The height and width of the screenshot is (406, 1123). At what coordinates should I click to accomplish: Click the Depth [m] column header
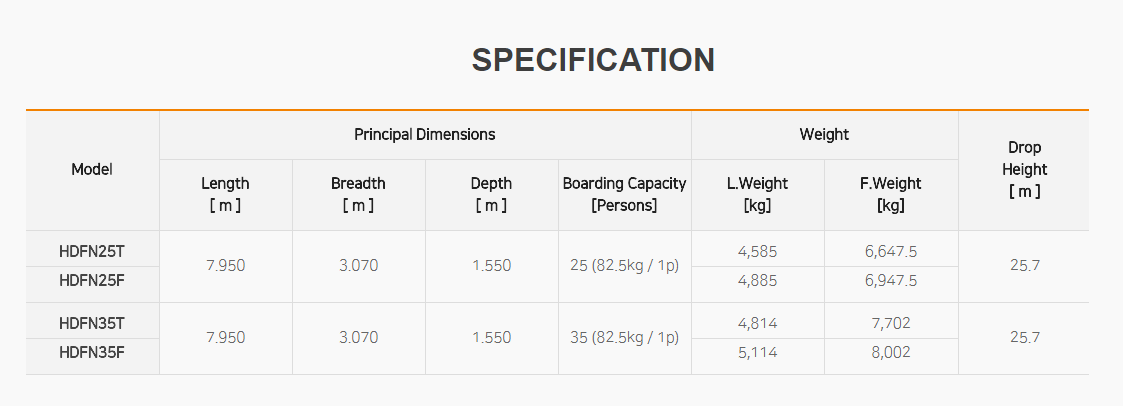(491, 194)
